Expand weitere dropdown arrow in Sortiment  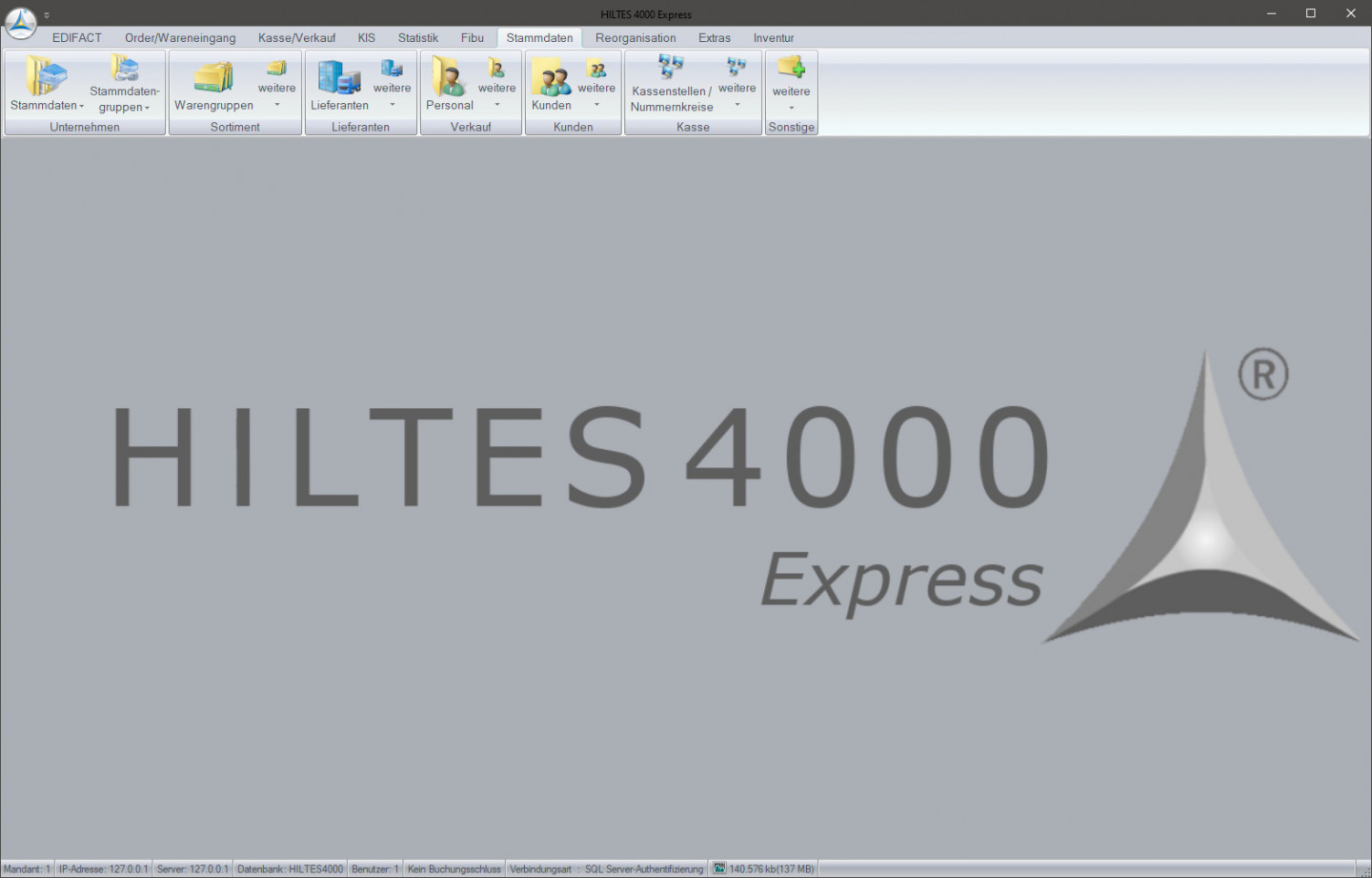(277, 105)
